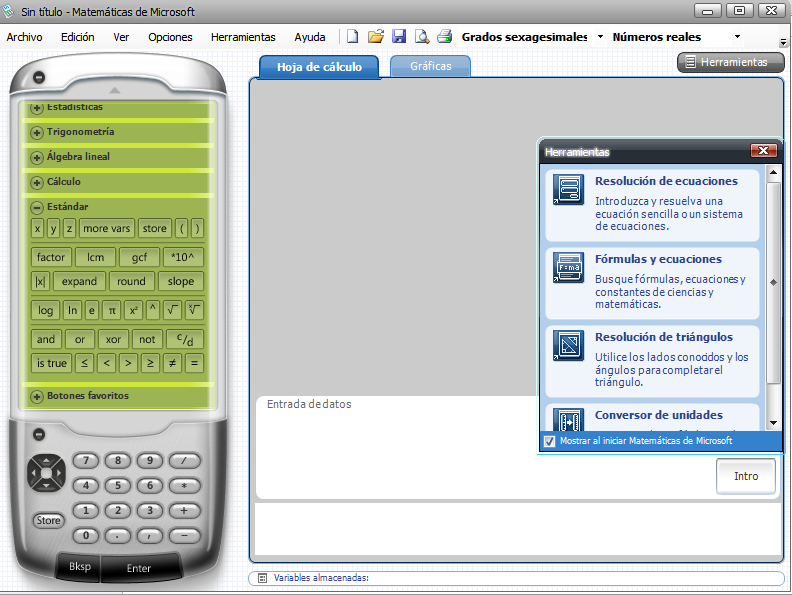Click the Variables almacenadas icon
792x595 pixels.
tap(262, 578)
